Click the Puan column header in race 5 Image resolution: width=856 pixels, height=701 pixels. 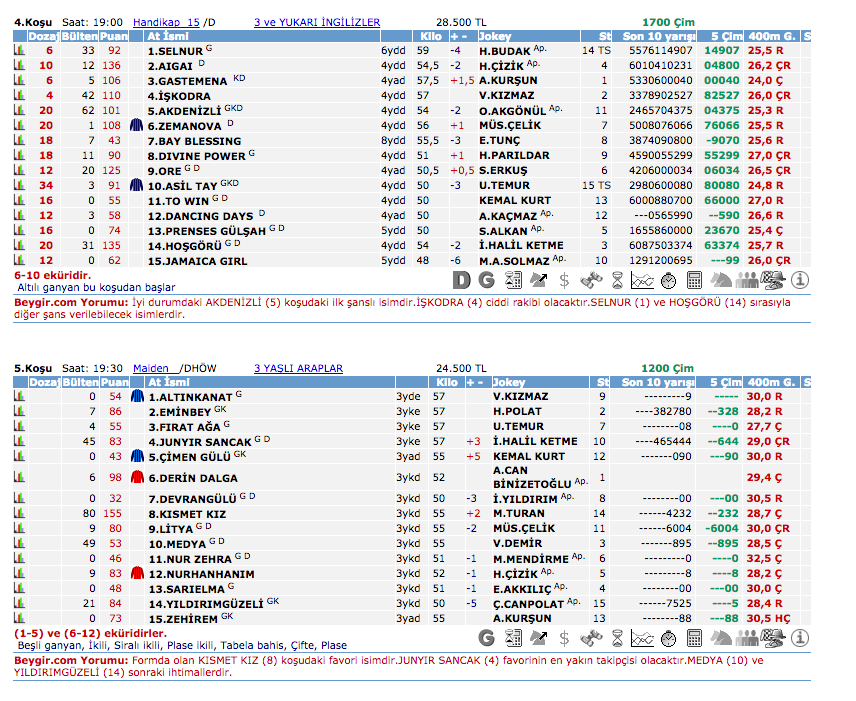114,382
